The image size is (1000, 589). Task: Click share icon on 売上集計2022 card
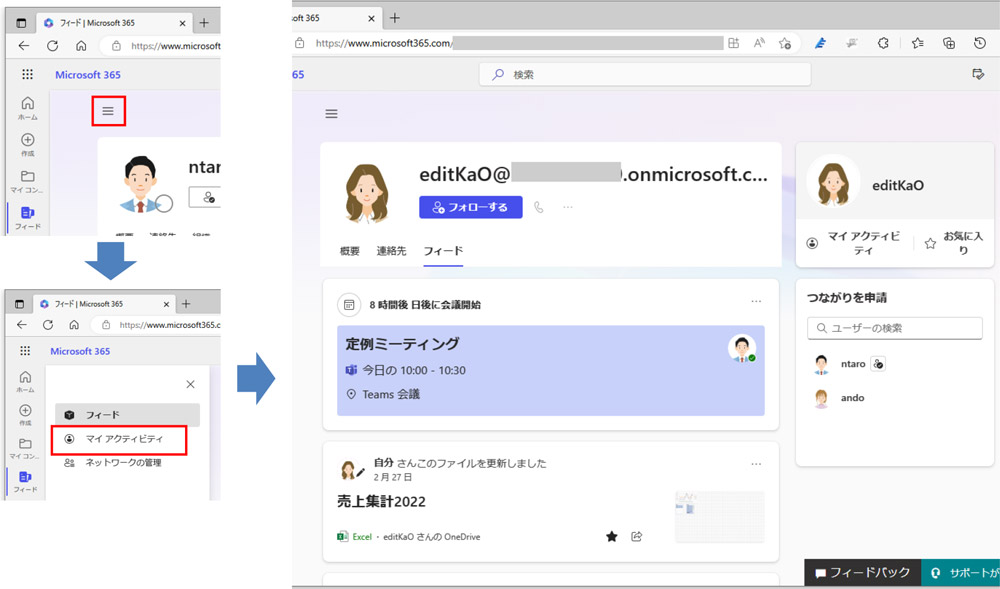(x=636, y=536)
